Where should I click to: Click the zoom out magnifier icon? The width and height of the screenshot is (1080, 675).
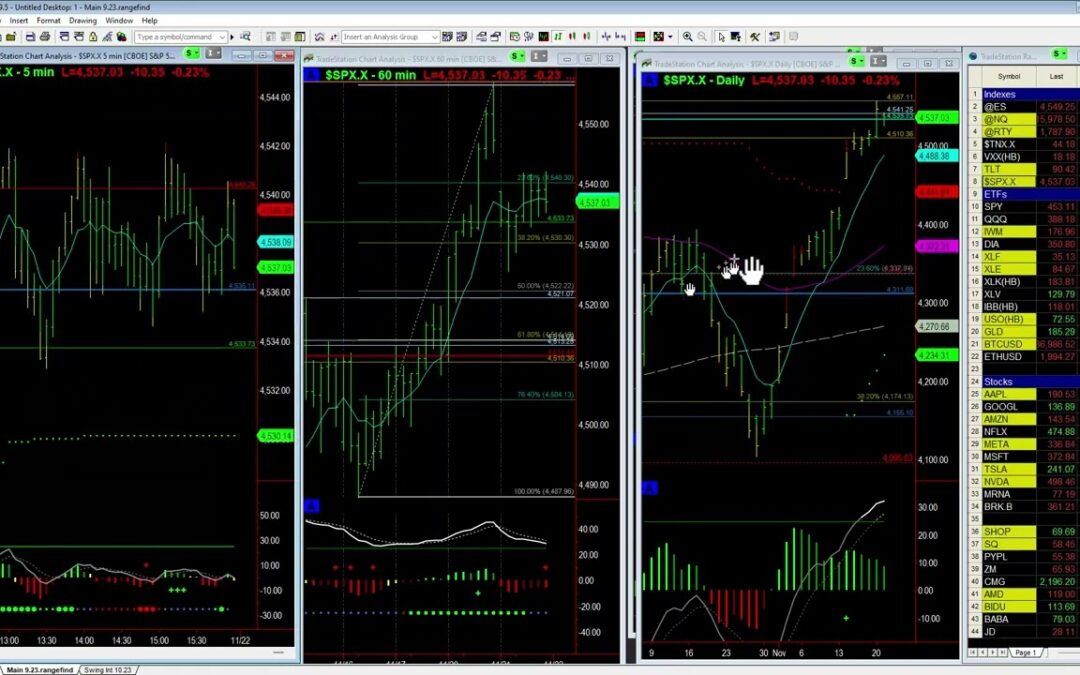(702, 37)
